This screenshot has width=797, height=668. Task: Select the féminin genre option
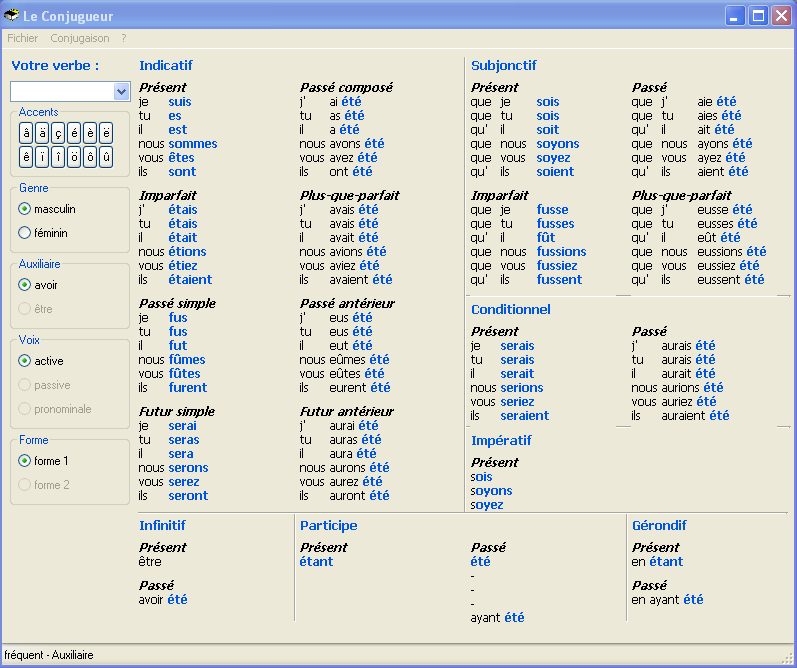point(25,233)
